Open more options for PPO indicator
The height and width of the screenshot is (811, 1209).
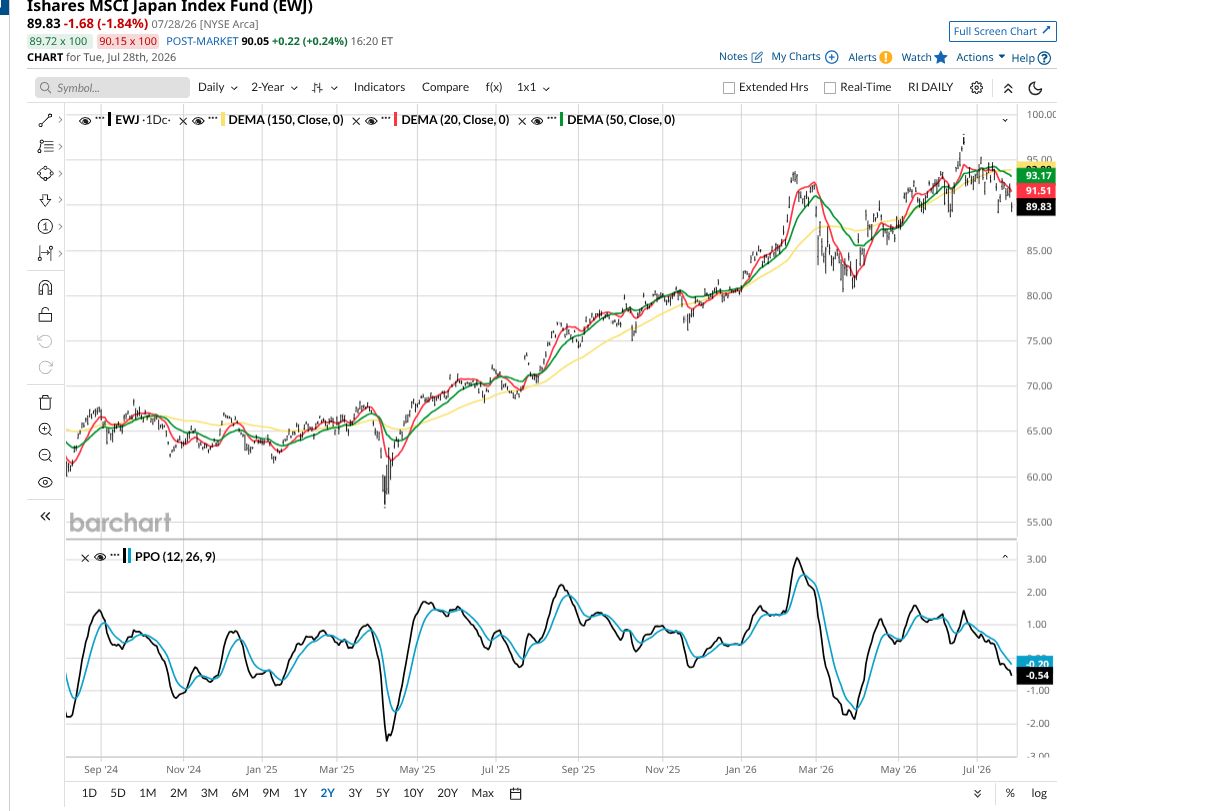pyautogui.click(x=115, y=557)
